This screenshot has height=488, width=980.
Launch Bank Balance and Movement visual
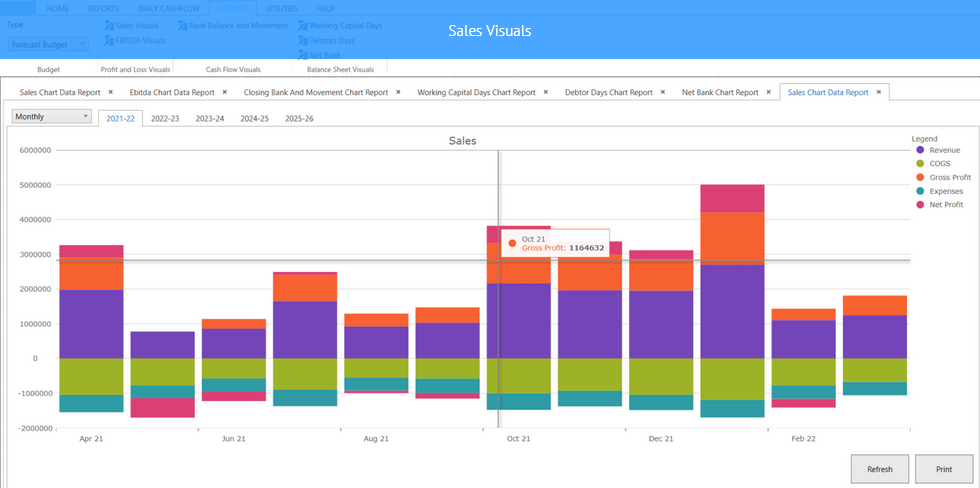[232, 25]
